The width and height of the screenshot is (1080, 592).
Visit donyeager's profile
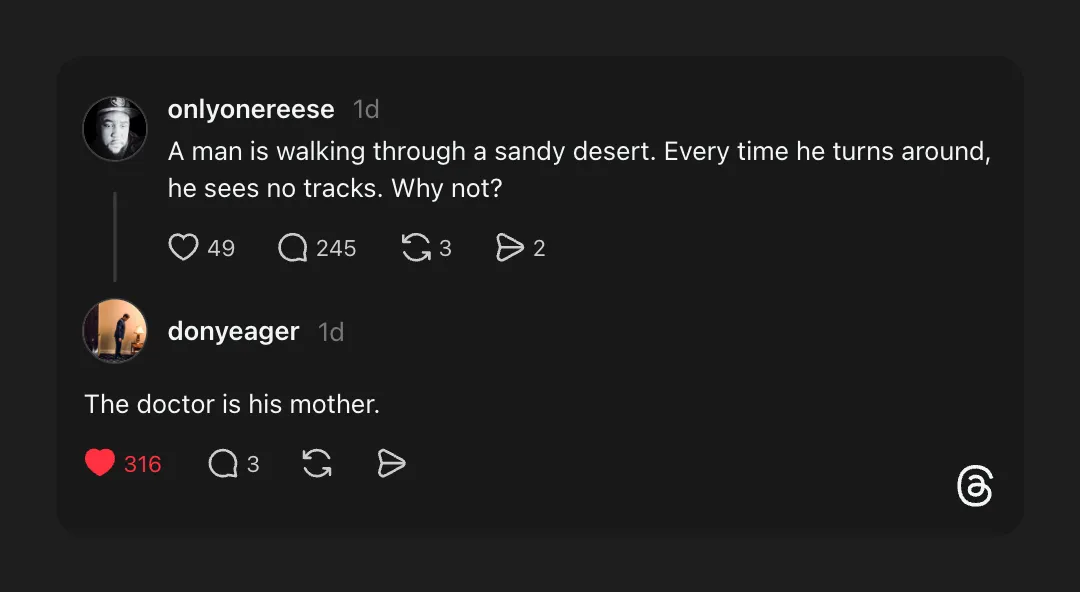click(x=233, y=331)
